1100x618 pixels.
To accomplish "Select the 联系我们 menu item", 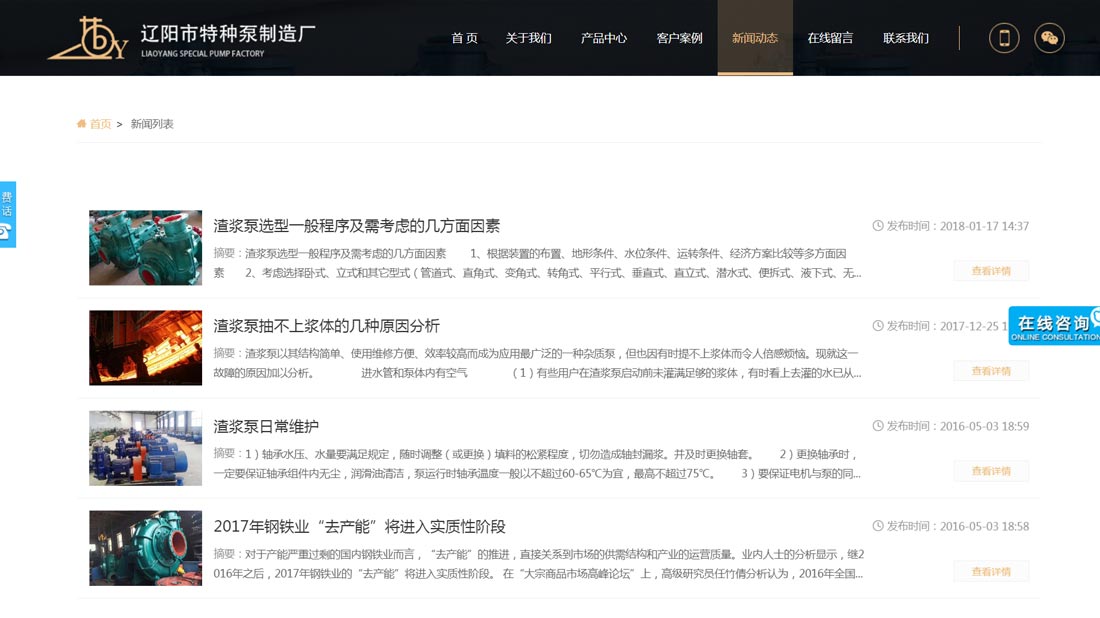I will click(904, 38).
